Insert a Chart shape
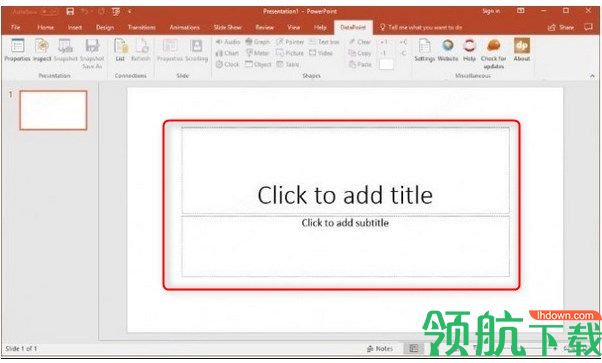 coord(227,53)
